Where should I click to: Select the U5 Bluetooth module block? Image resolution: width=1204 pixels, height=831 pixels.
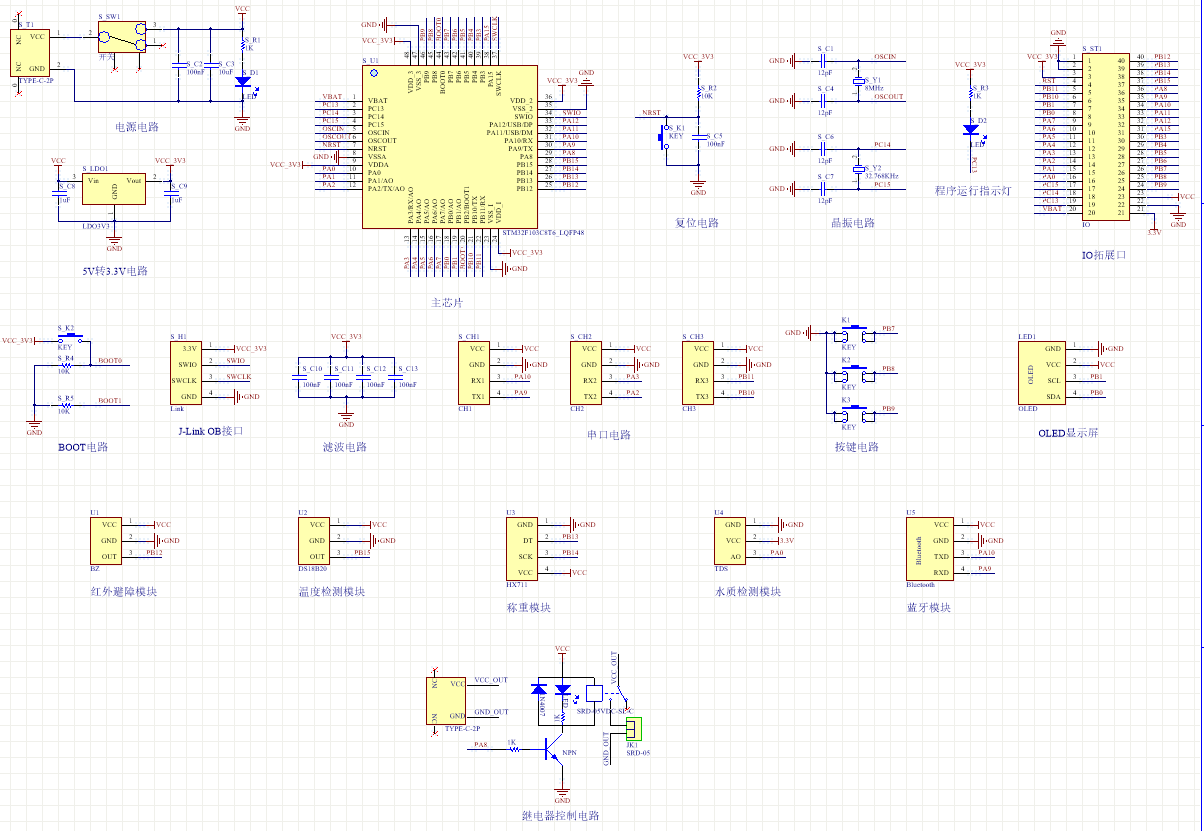coord(930,548)
